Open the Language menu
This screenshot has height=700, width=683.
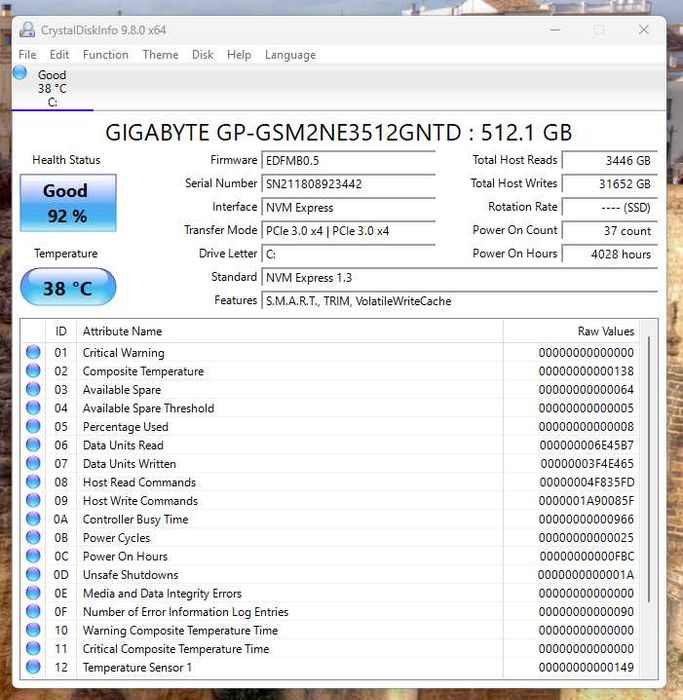[x=290, y=55]
